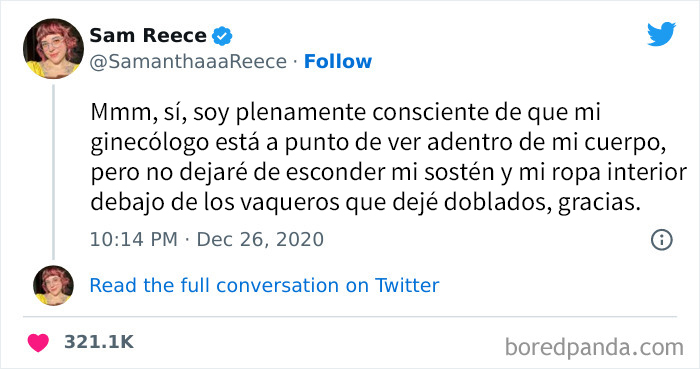The width and height of the screenshot is (700, 369).
Task: Click the Dec 26, 2020 date
Action: [x=260, y=240]
